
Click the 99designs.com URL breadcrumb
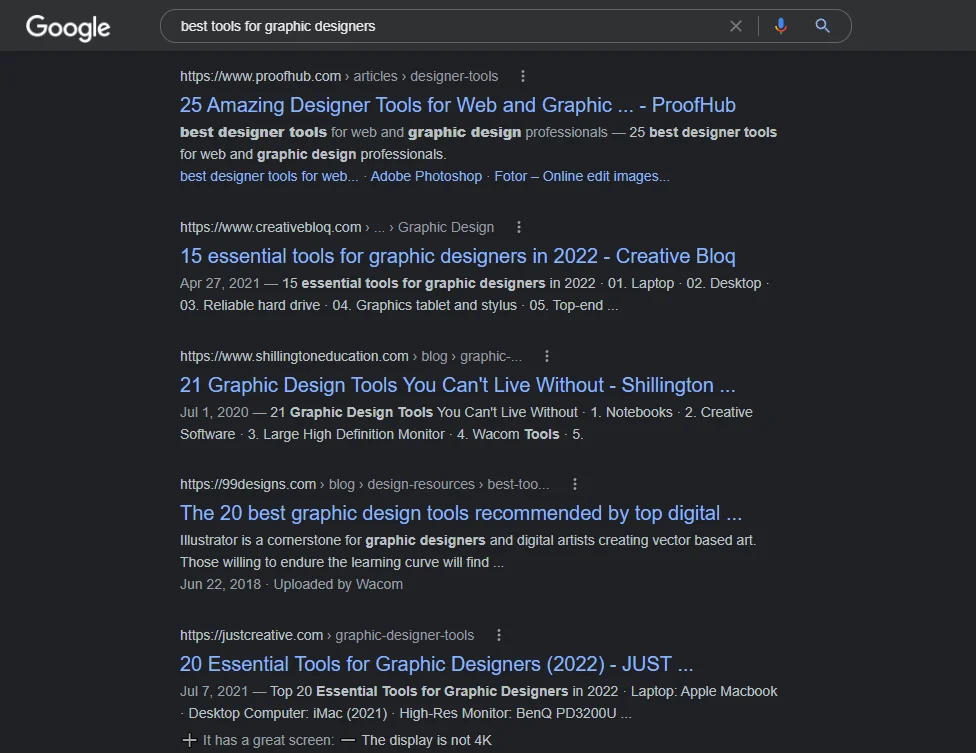point(248,484)
